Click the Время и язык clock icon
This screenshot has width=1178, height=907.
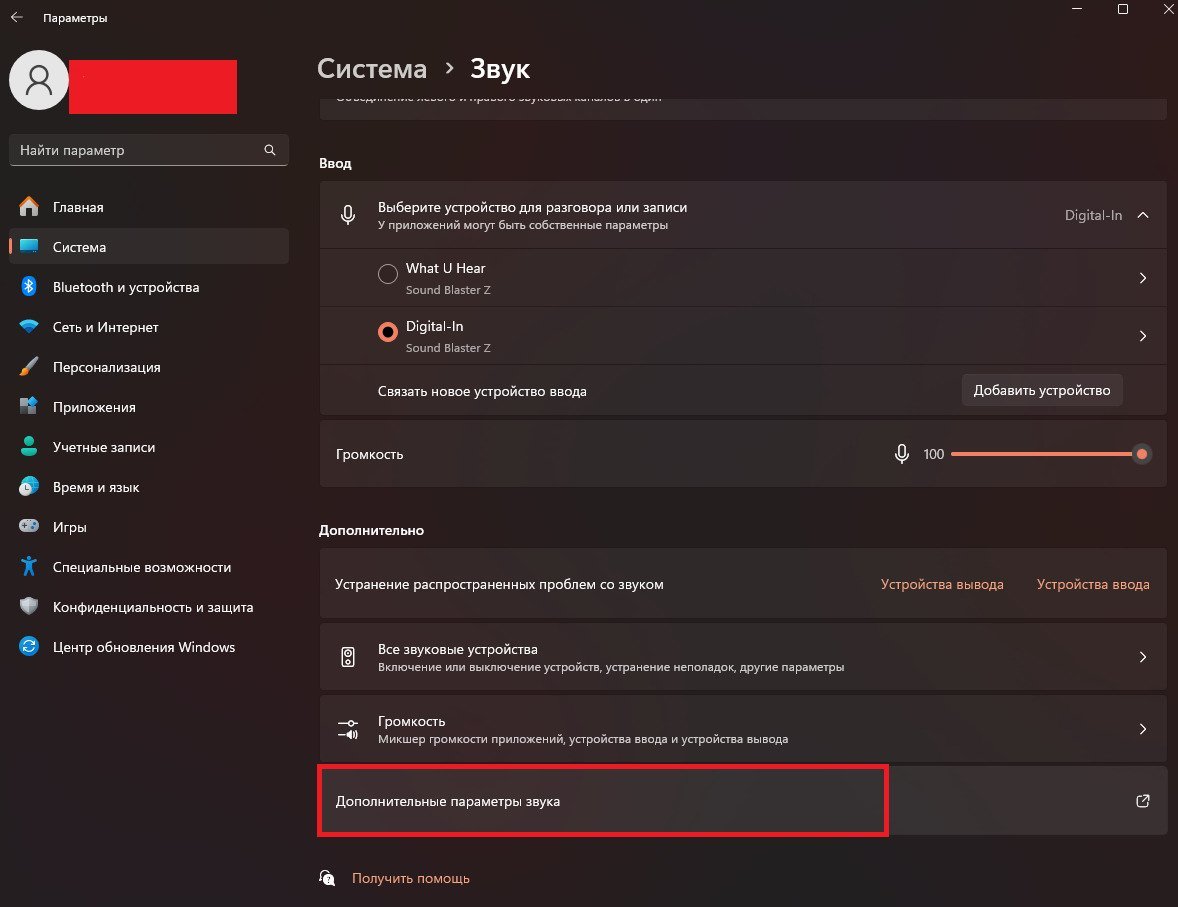pos(29,487)
